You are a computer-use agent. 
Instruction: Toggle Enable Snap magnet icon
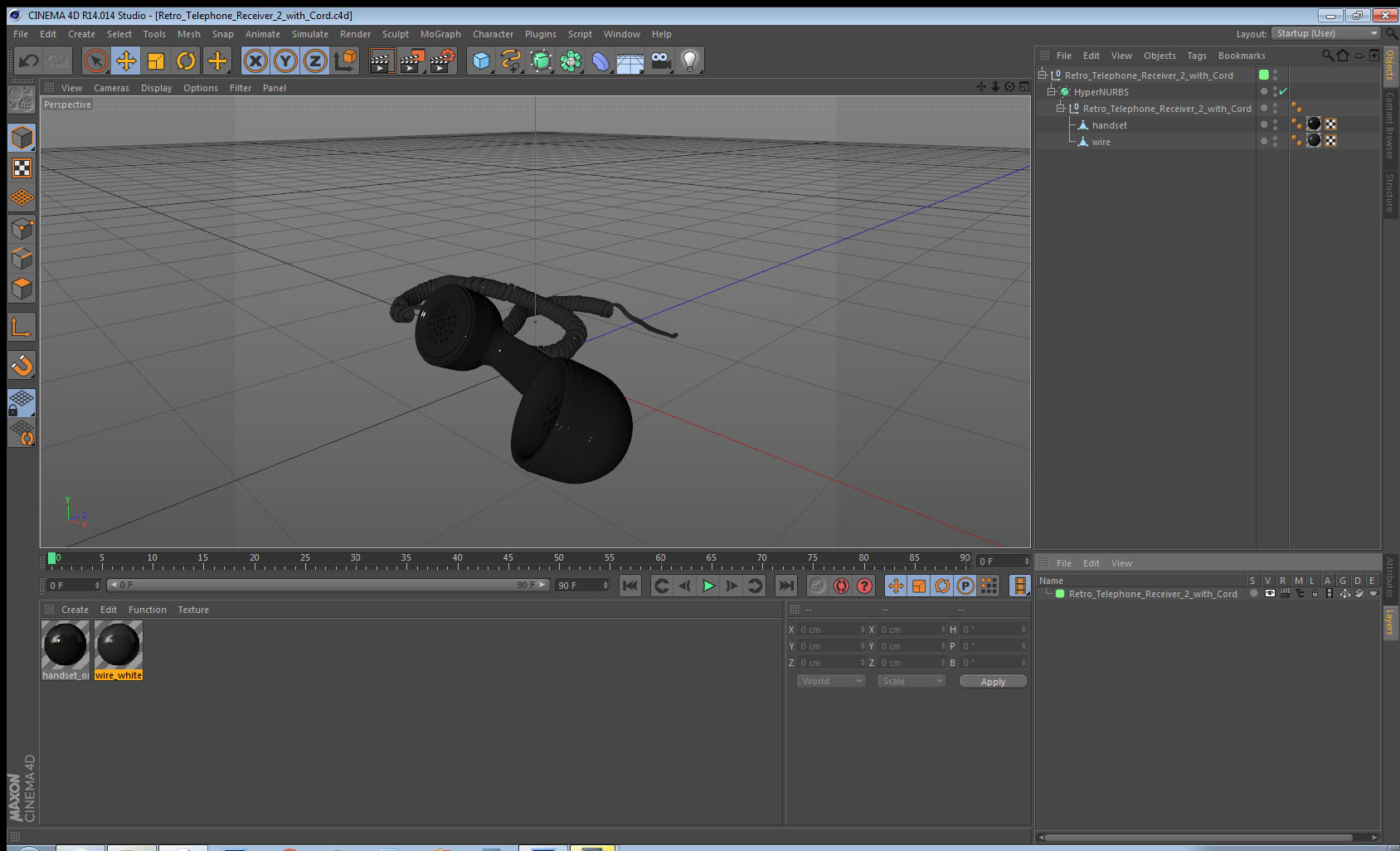click(22, 365)
